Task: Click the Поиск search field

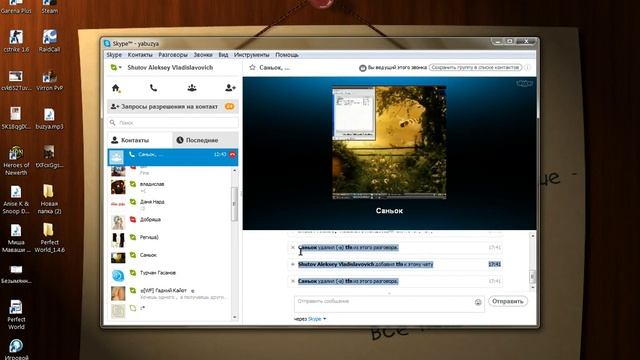Action: pyautogui.click(x=173, y=122)
